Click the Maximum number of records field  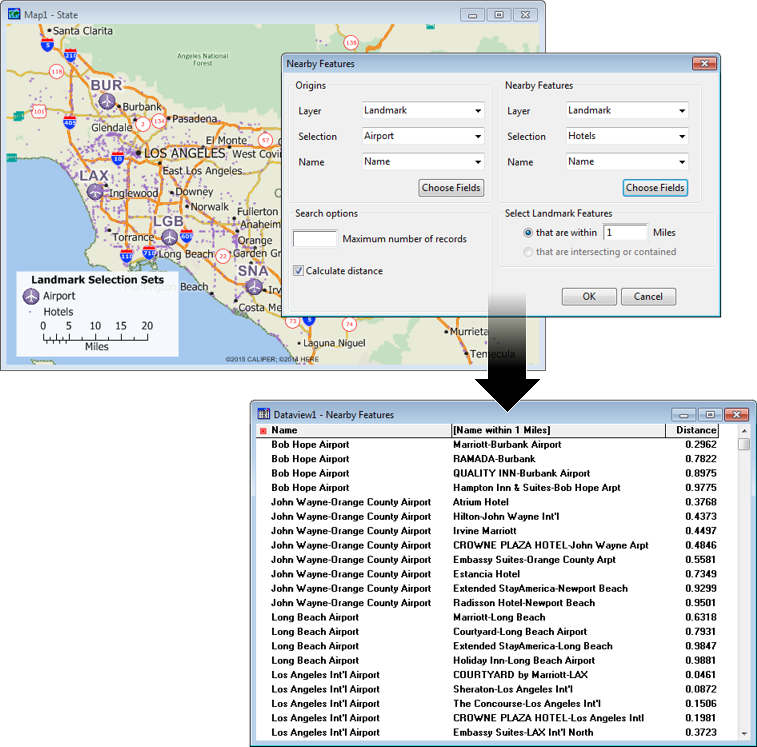point(314,239)
